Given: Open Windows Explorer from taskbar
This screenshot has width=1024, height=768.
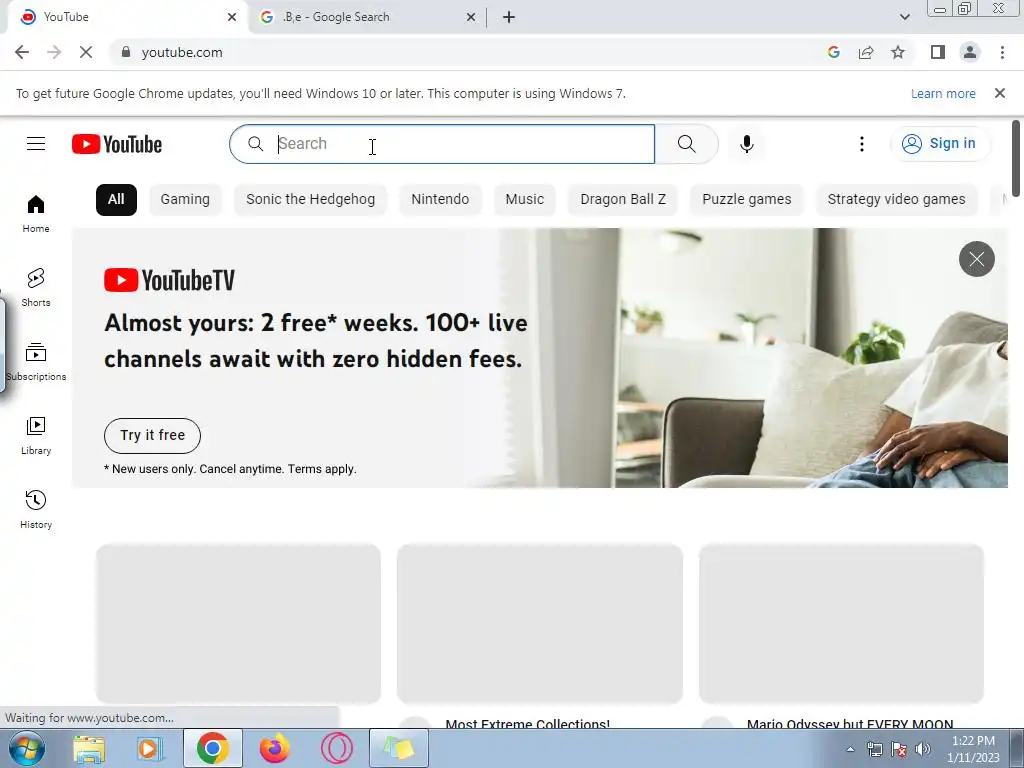Looking at the screenshot, I should [x=89, y=748].
